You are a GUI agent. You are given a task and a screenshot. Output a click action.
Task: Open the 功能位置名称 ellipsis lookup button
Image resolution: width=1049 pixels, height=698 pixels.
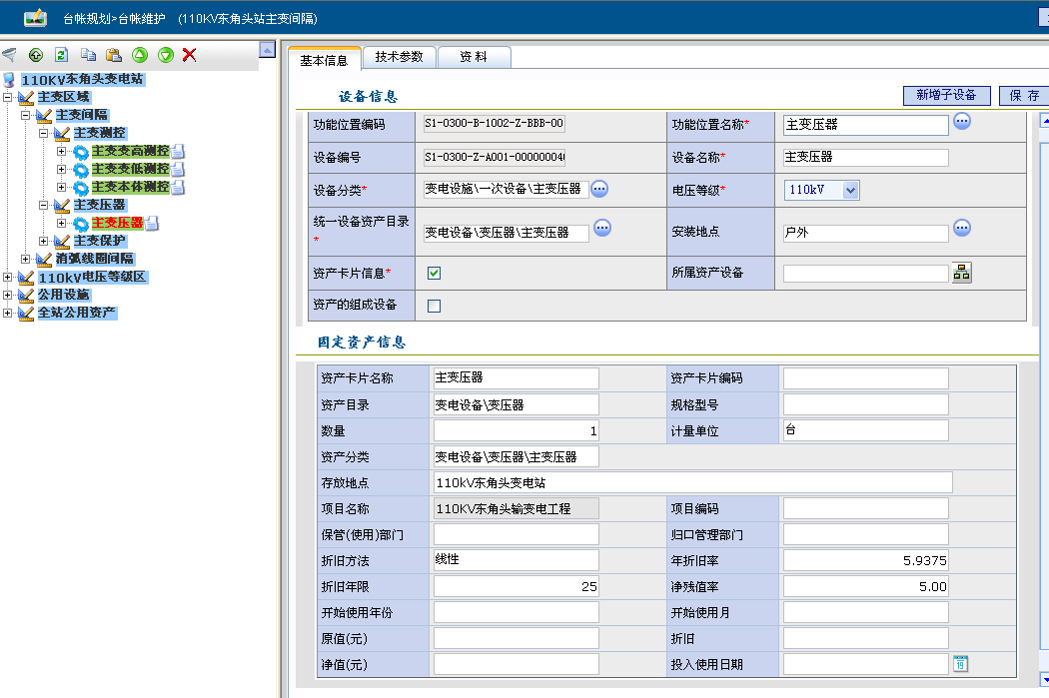point(962,122)
